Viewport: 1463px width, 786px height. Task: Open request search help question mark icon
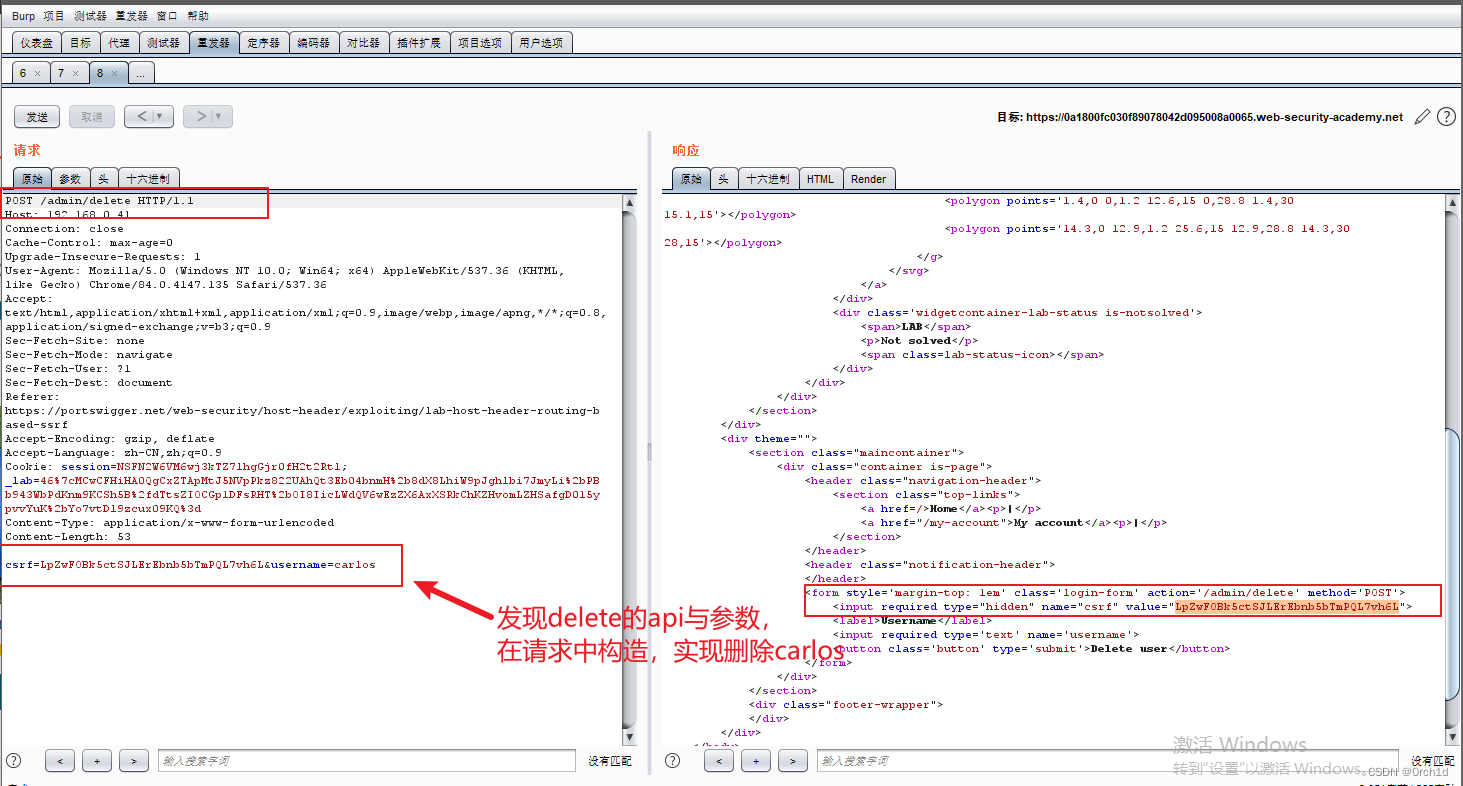pyautogui.click(x=13, y=761)
